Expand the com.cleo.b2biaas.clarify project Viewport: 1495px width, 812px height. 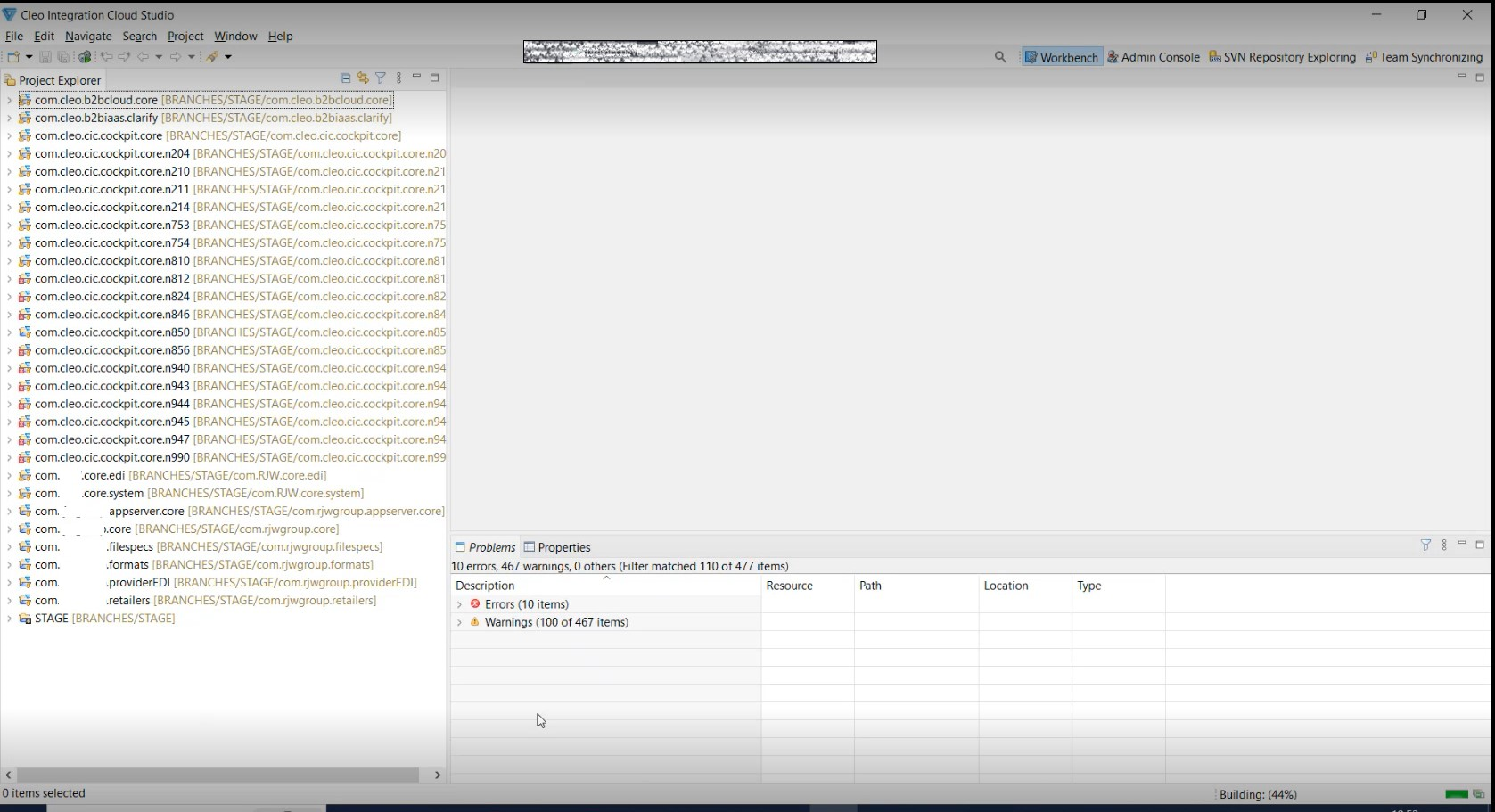click(9, 118)
